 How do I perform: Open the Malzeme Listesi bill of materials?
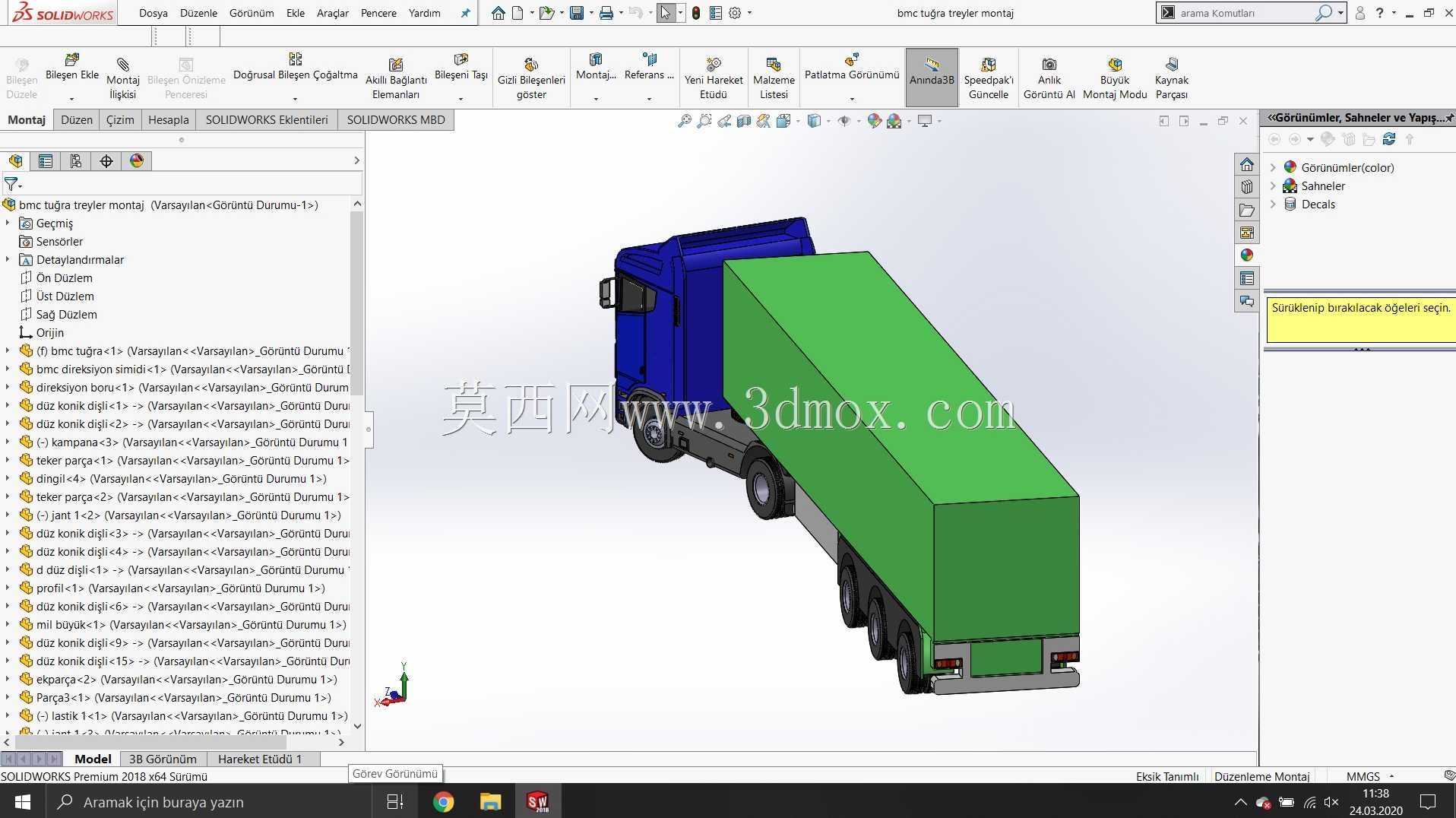click(x=774, y=78)
